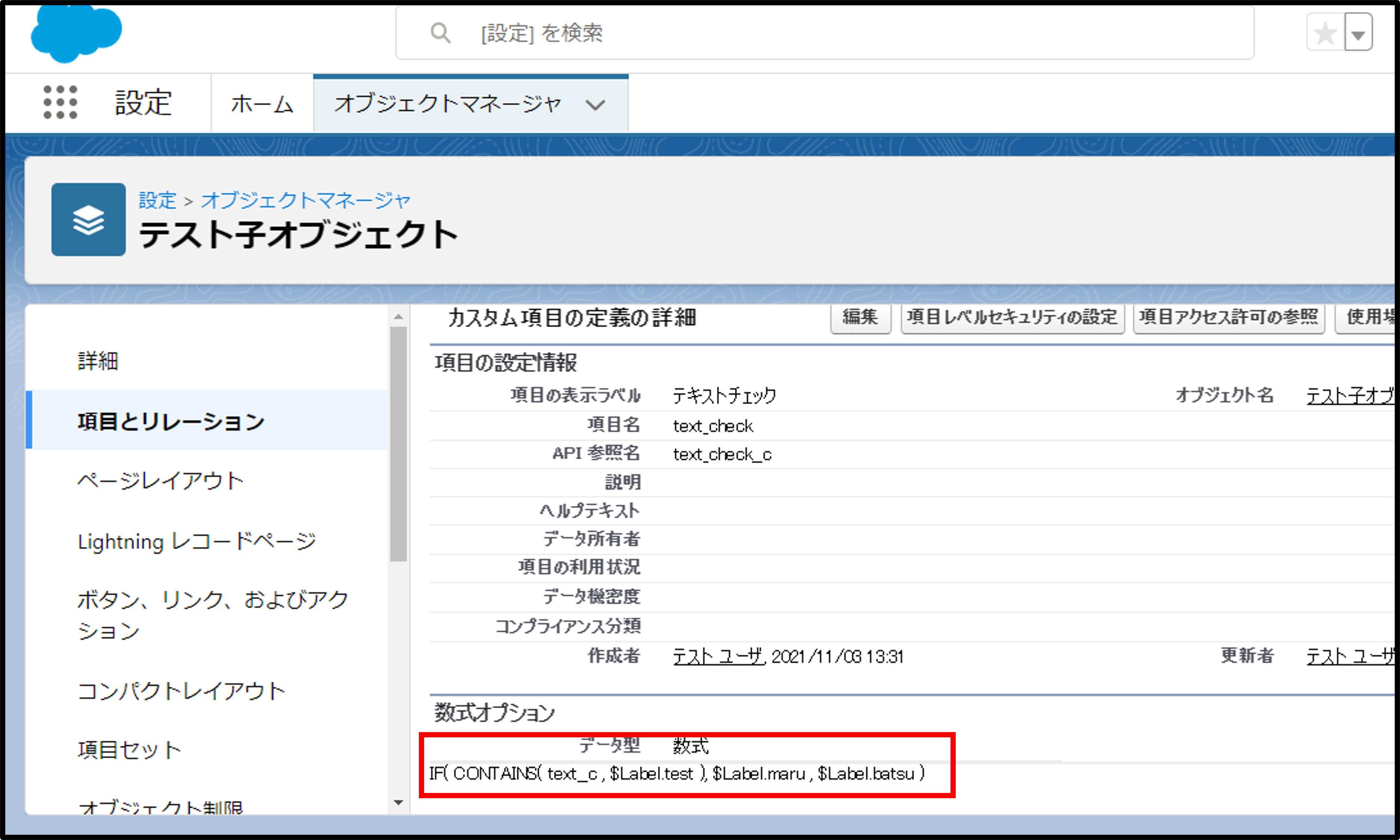Click the sidebar scrollbar thumb
This screenshot has height=840, width=1400.
(398, 444)
